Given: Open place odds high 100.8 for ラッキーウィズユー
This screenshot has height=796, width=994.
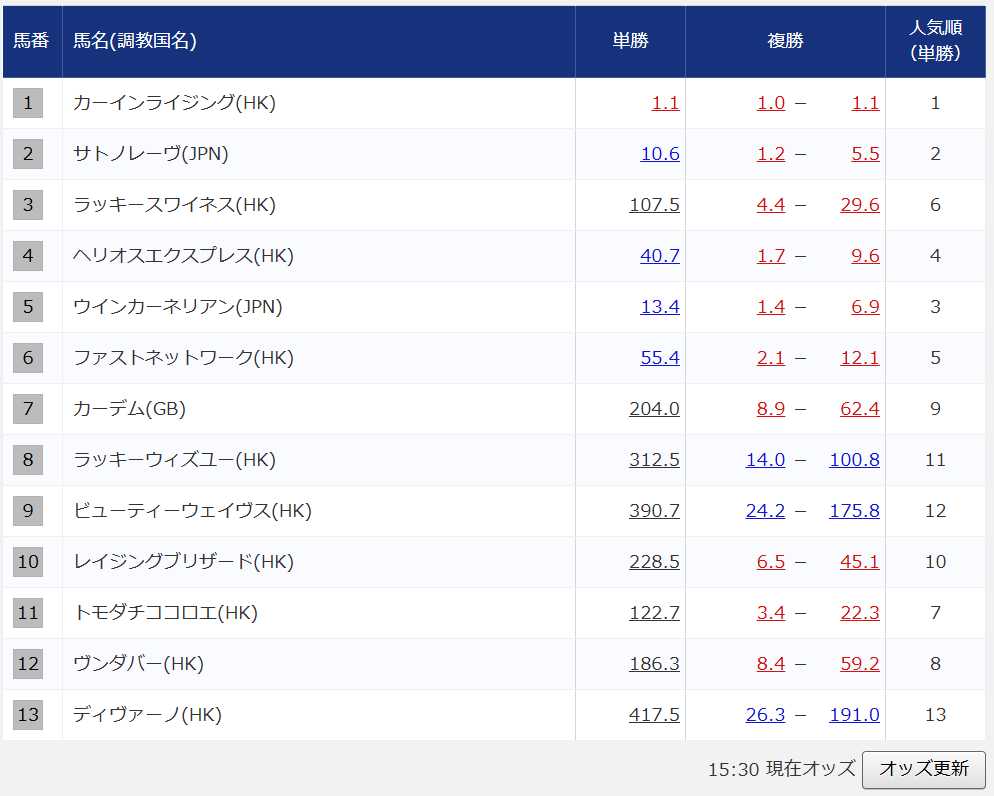Looking at the screenshot, I should coord(855,460).
